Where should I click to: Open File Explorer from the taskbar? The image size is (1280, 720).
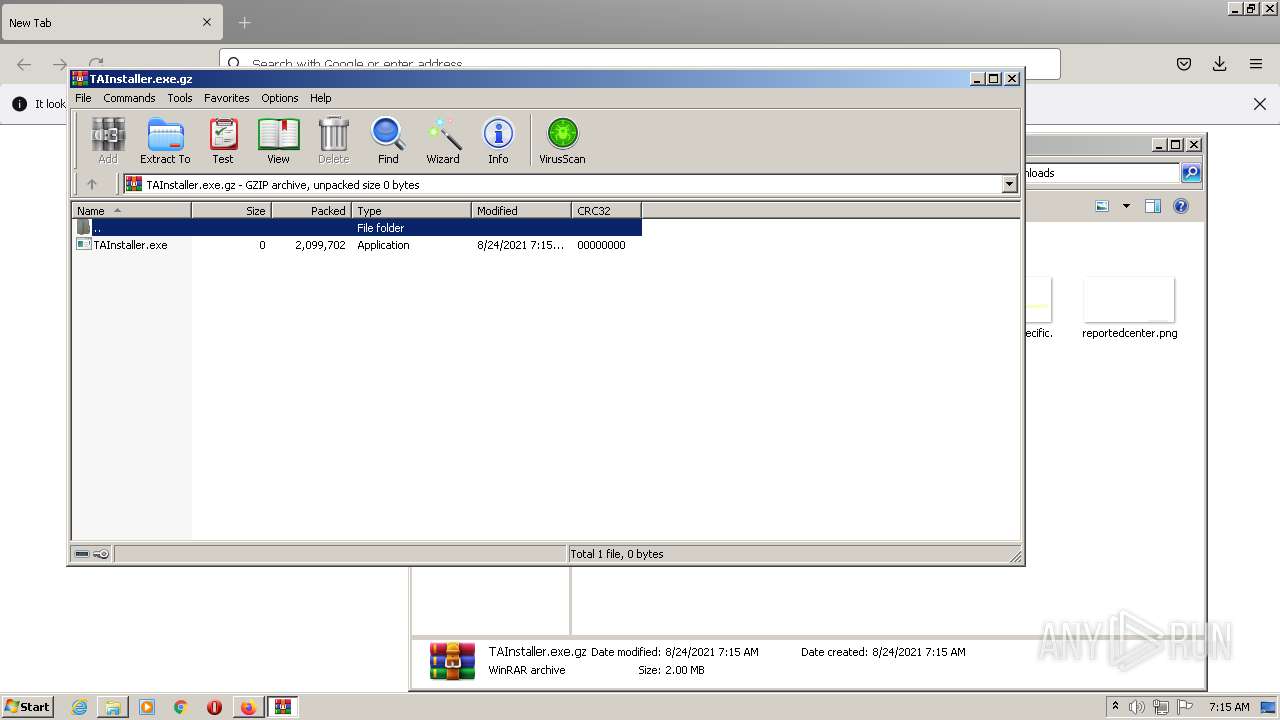tap(113, 707)
